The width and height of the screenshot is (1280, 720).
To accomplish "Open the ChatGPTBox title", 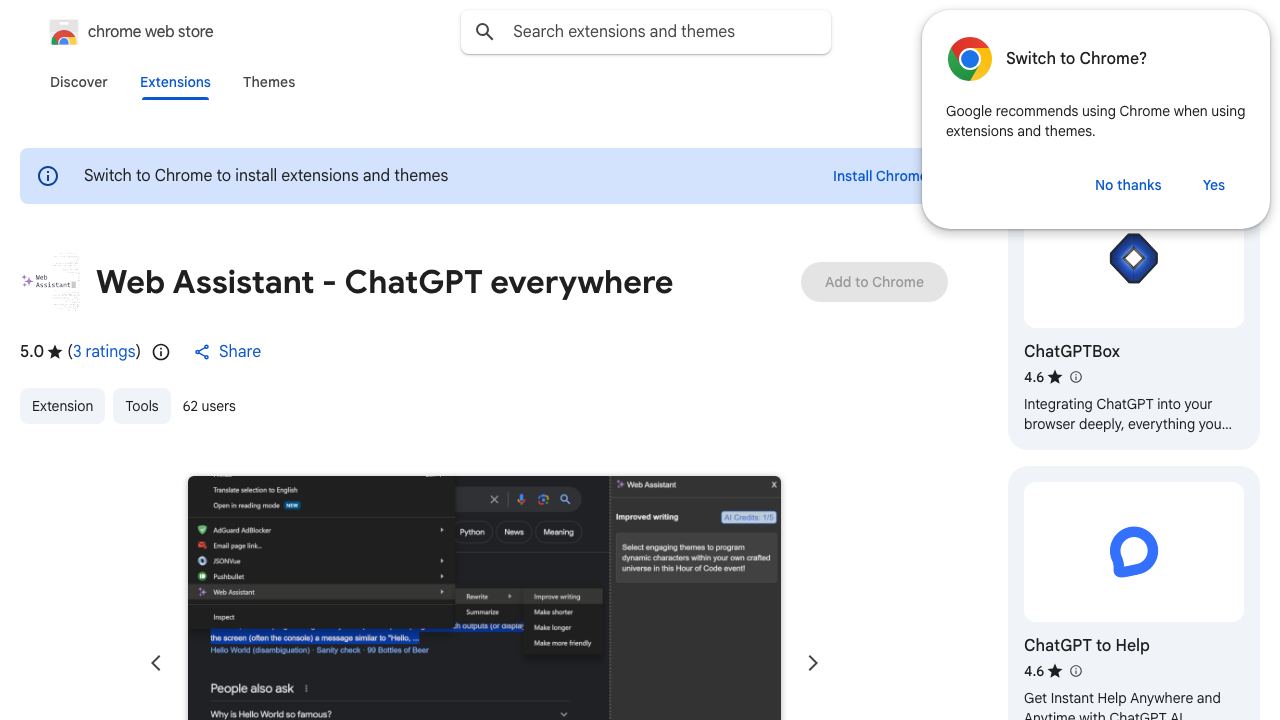I will tap(1072, 352).
